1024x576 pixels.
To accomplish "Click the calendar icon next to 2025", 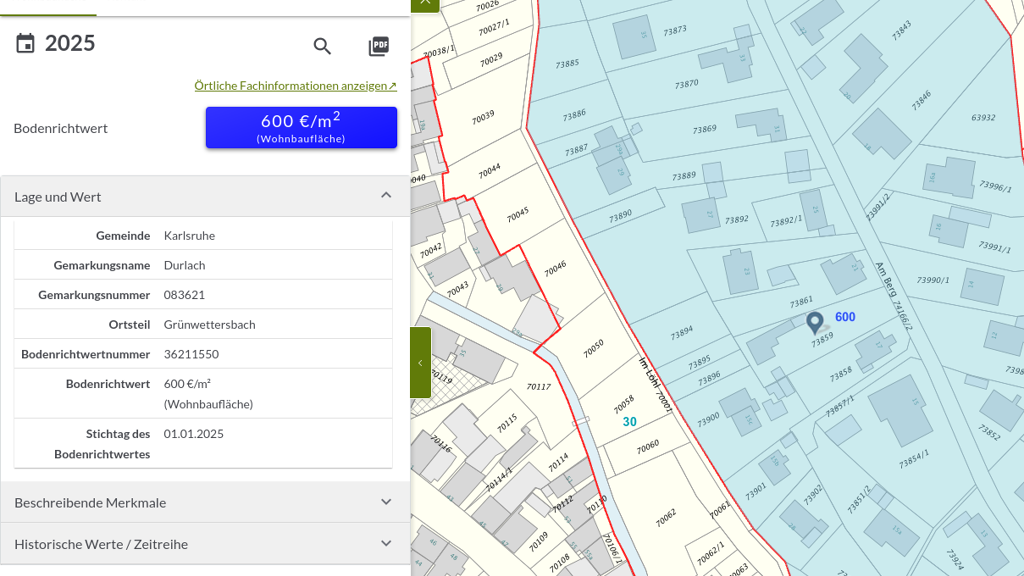I will [25, 43].
